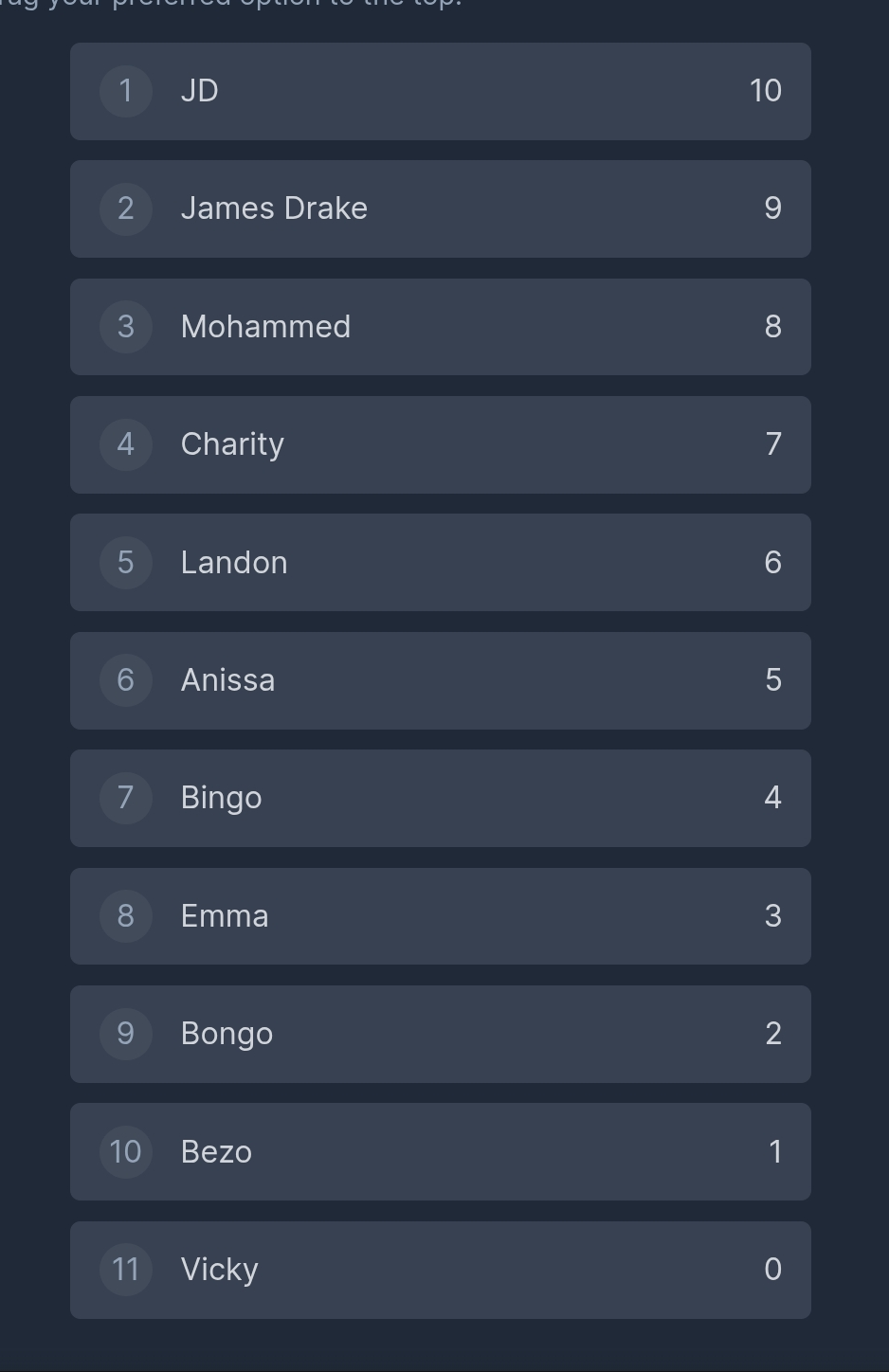Click rank badge number 1 beside JD
This screenshot has width=889, height=1372.
(126, 91)
